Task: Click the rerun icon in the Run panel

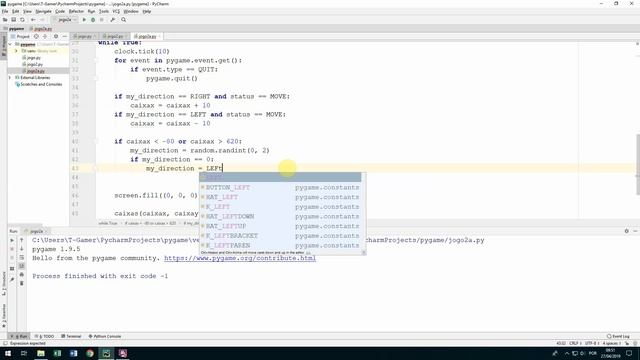Action: pyautogui.click(x=12, y=240)
